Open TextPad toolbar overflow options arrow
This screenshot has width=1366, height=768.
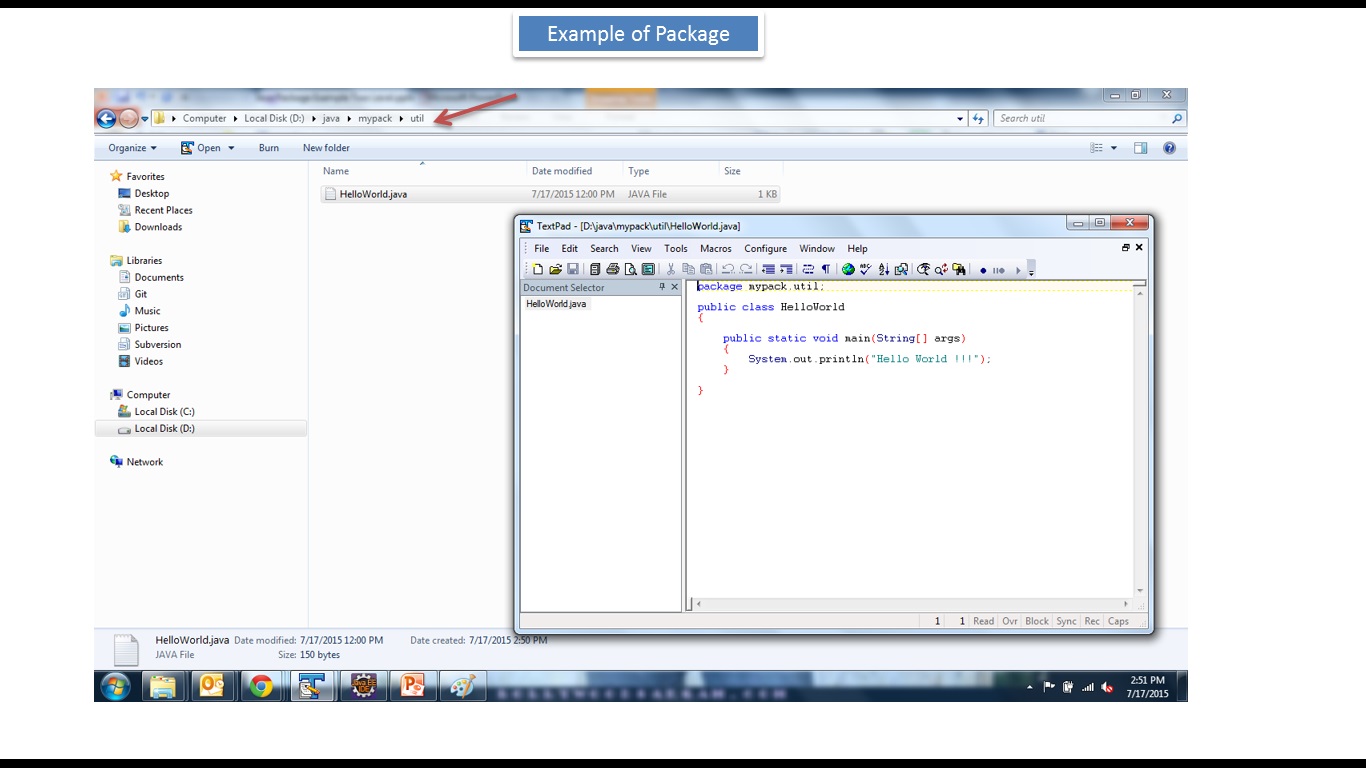pos(1031,269)
